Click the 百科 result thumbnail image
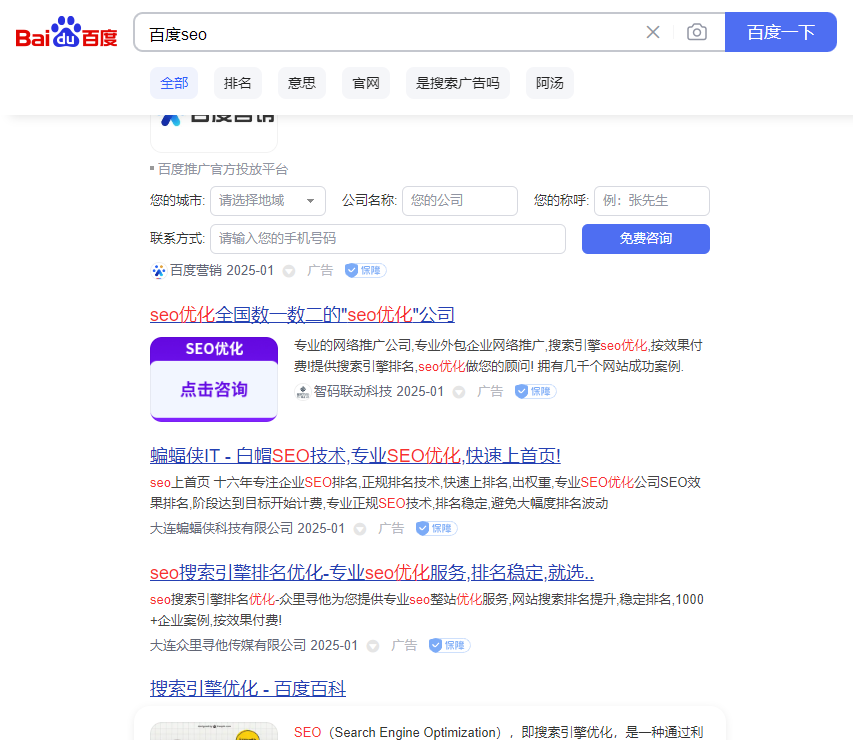The height and width of the screenshot is (740, 853). tap(214, 731)
